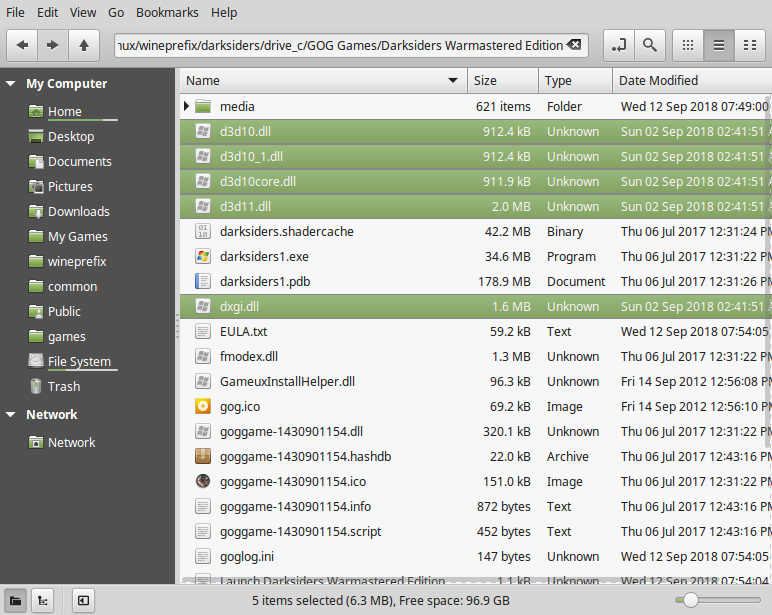Screen dimensions: 772x615
Task: Open the file search tool
Action: [x=650, y=46]
